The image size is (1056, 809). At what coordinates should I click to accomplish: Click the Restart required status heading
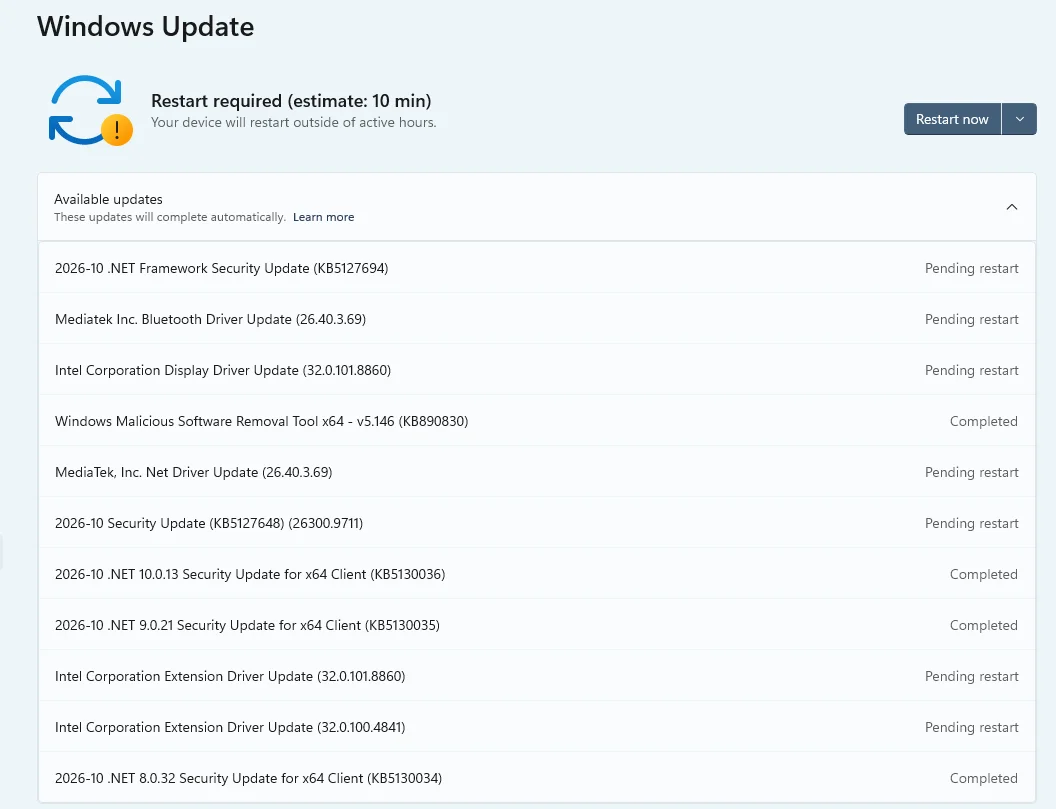coord(291,101)
